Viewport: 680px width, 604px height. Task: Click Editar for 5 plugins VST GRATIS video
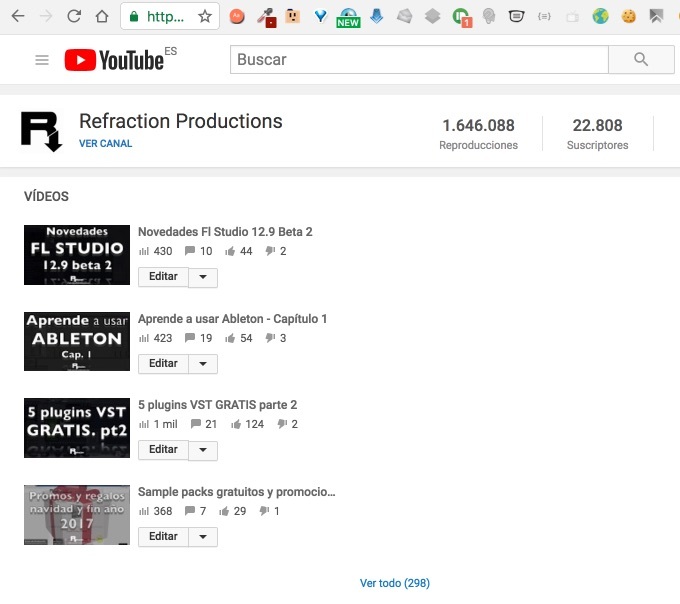[x=163, y=450]
